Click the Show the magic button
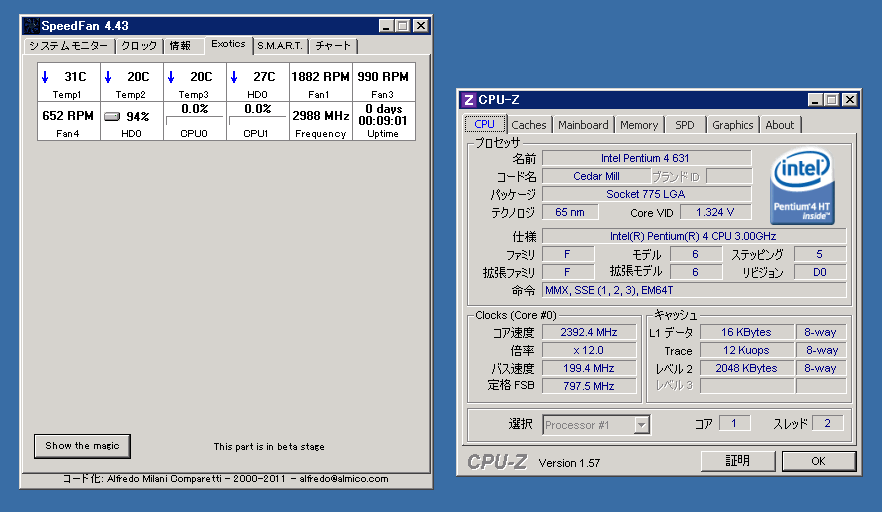This screenshot has width=882, height=512. (82, 446)
